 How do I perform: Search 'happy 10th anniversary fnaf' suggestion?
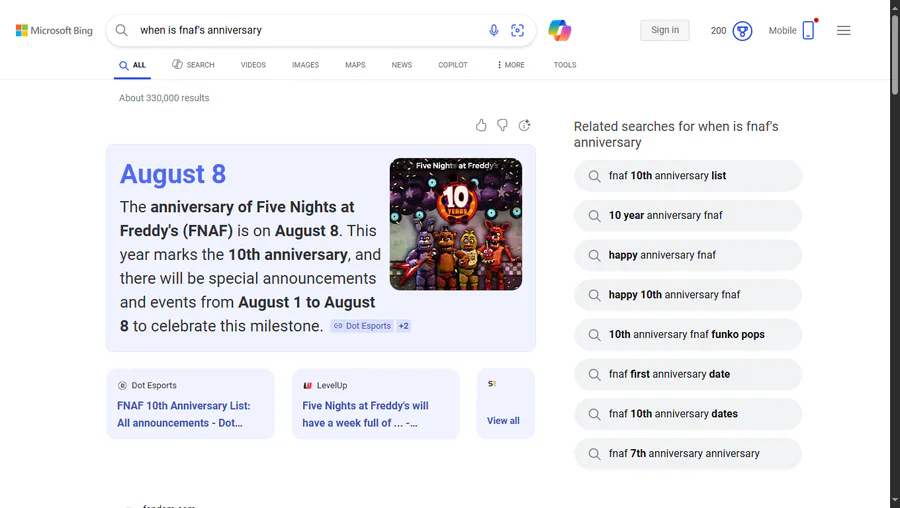[x=688, y=295]
